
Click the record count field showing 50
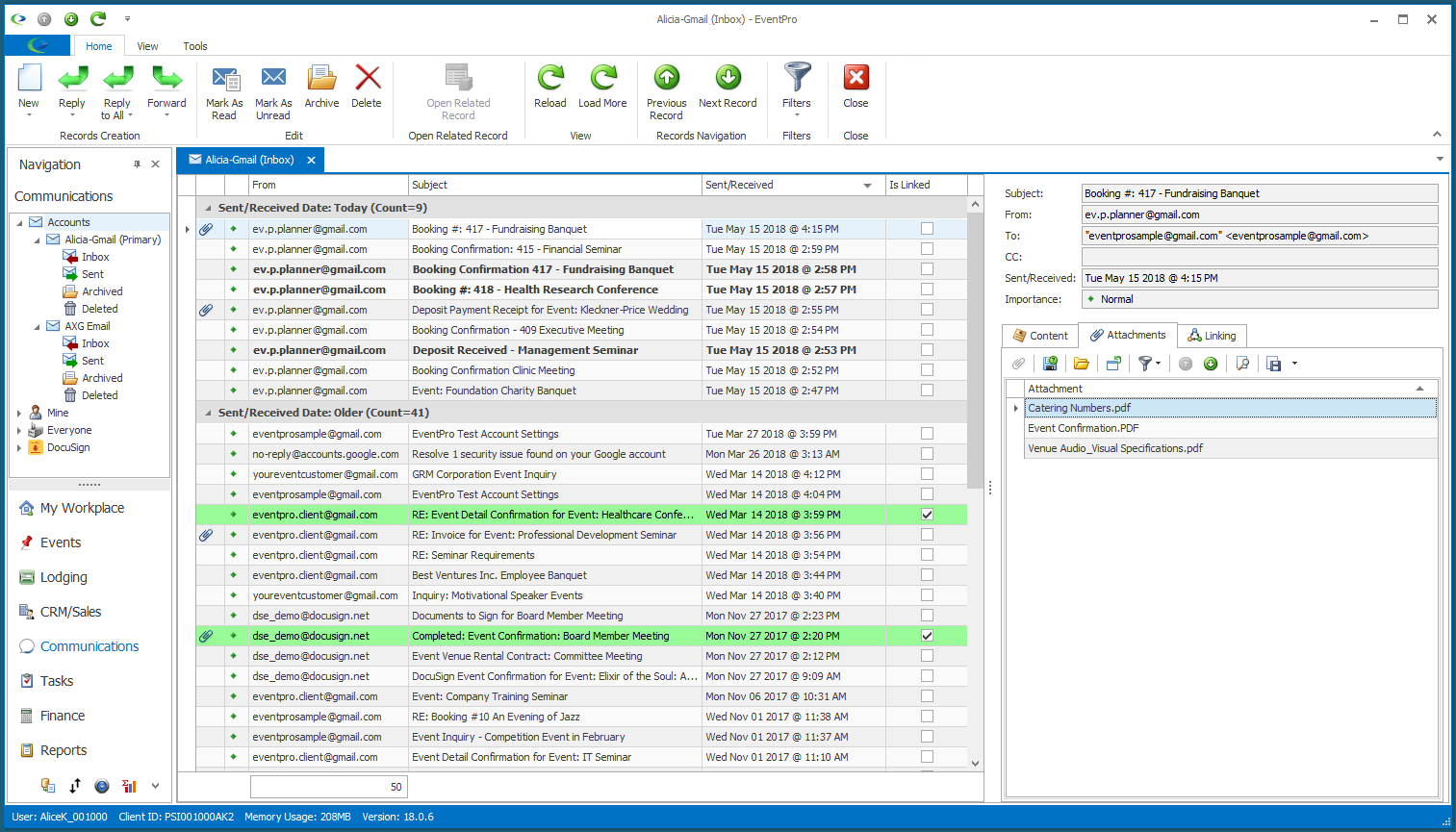point(329,787)
